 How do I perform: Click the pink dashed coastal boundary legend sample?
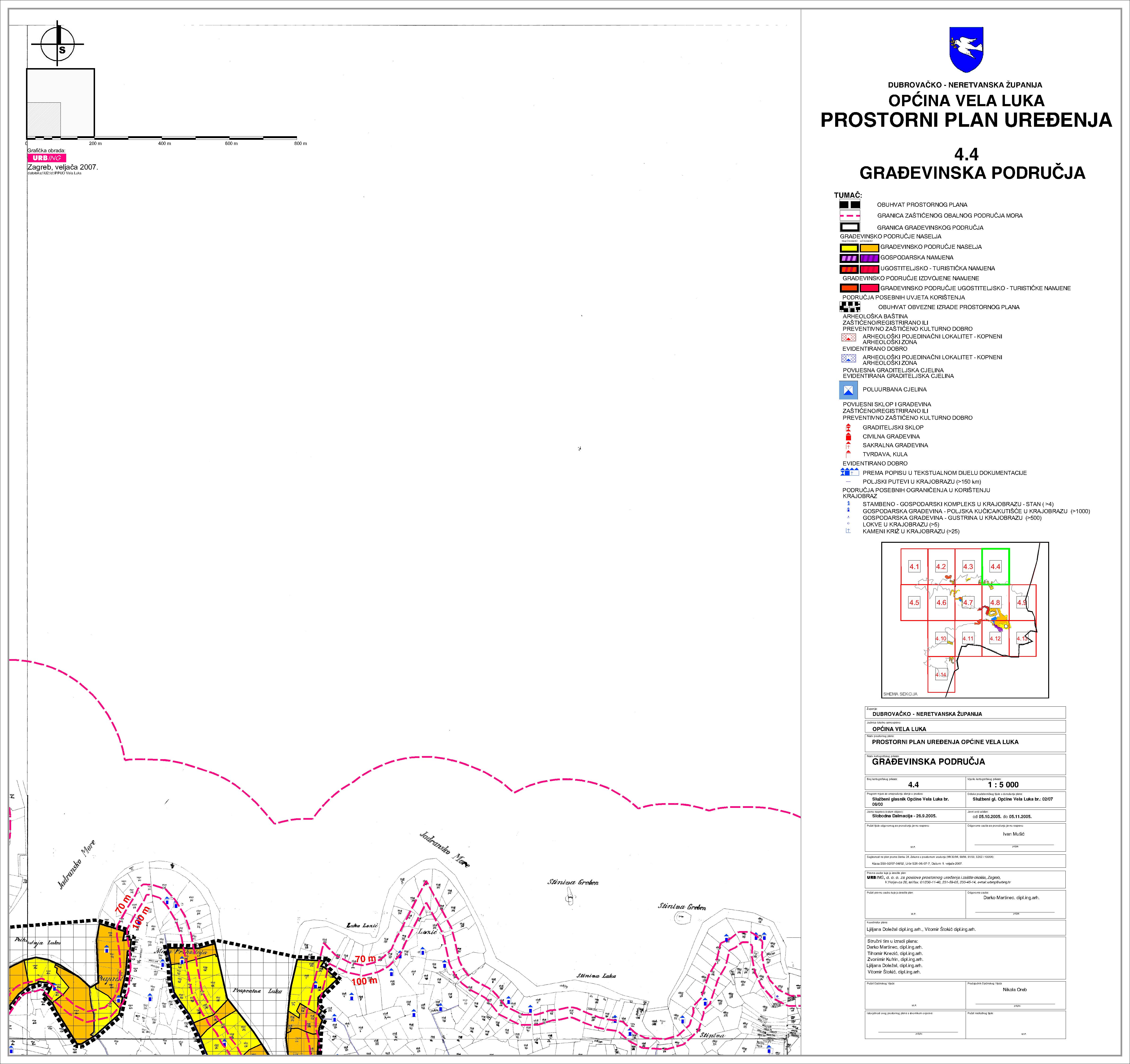click(850, 216)
